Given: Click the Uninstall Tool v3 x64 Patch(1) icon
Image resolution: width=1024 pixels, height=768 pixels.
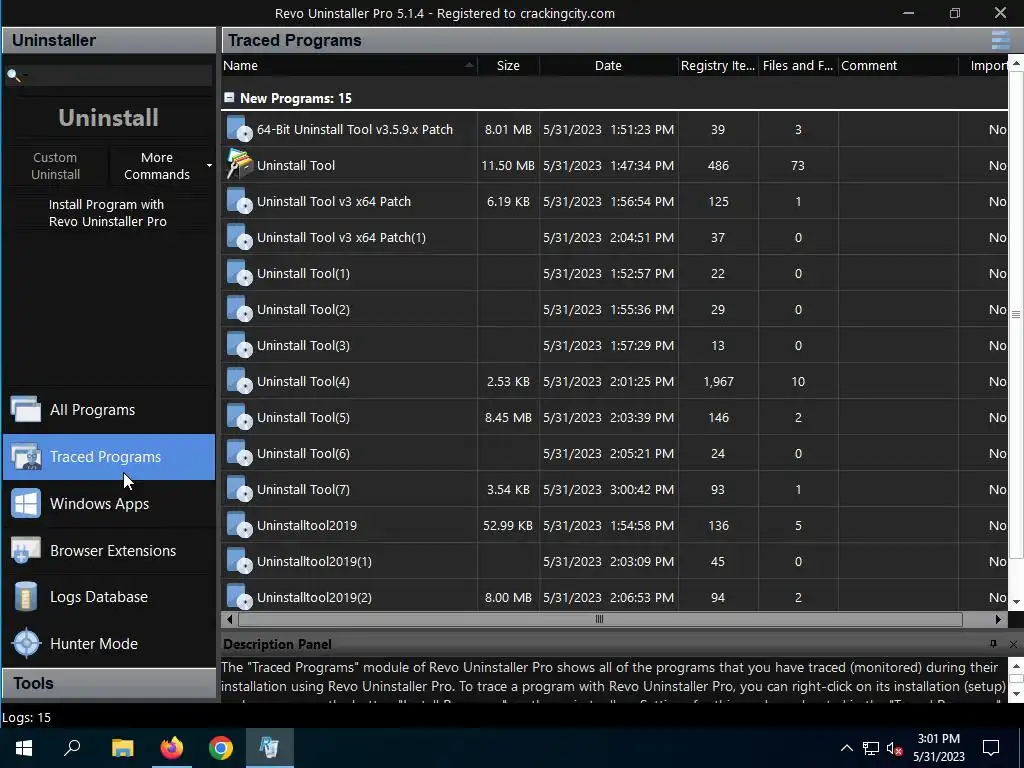Looking at the screenshot, I should pyautogui.click(x=239, y=237).
